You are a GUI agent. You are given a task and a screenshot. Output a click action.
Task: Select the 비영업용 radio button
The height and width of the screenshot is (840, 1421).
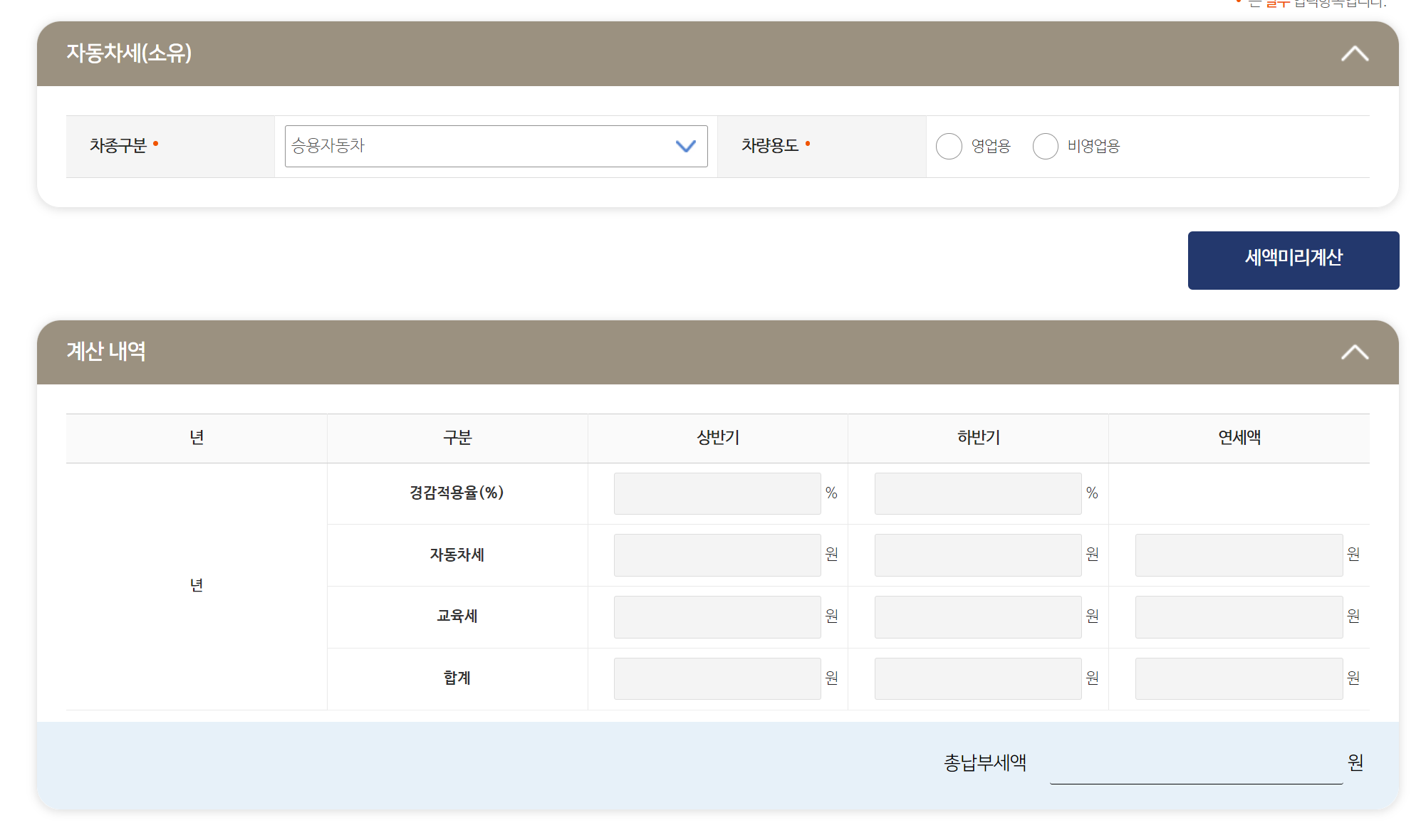click(x=1045, y=147)
